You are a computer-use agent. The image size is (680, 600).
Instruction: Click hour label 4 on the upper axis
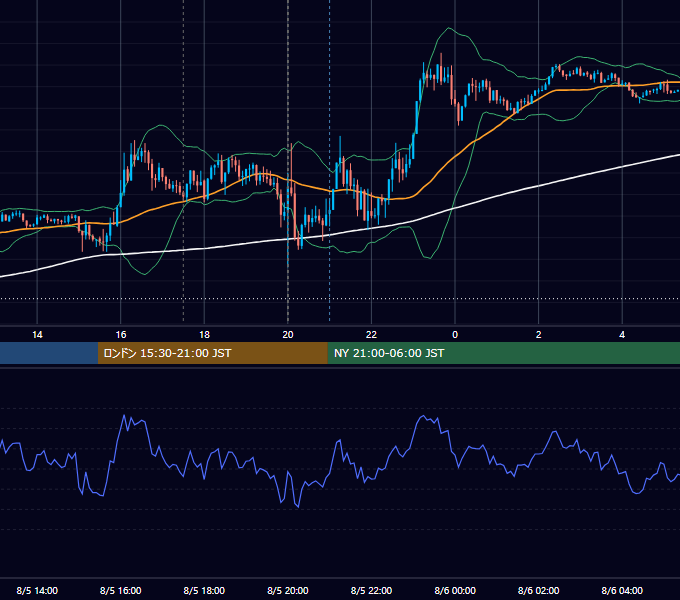click(x=622, y=334)
